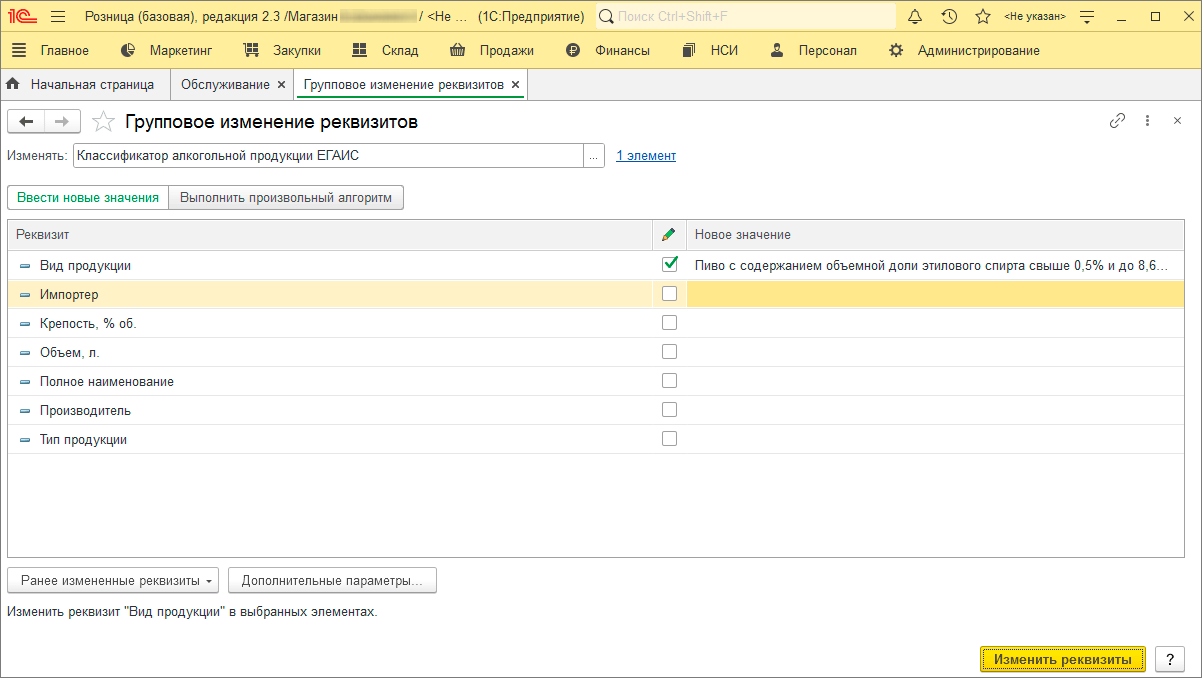Image resolution: width=1202 pixels, height=678 pixels.
Task: Tick the Полное наименование checkbox
Action: [670, 381]
